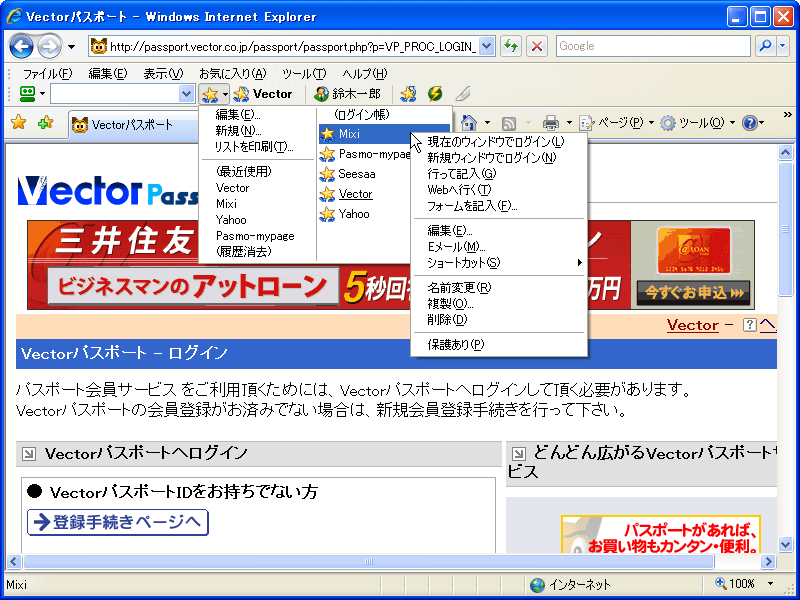
Task: Click the 鈴木一郎 identity button
Action: point(348,94)
